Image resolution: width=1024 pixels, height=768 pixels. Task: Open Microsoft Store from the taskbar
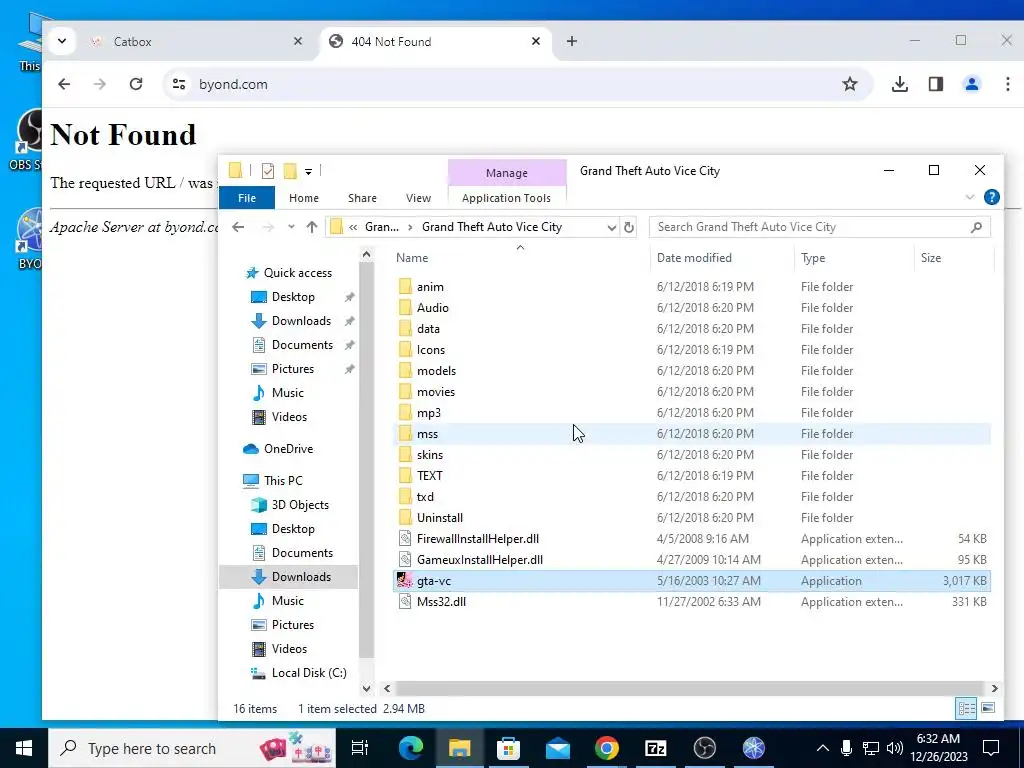[x=509, y=748]
